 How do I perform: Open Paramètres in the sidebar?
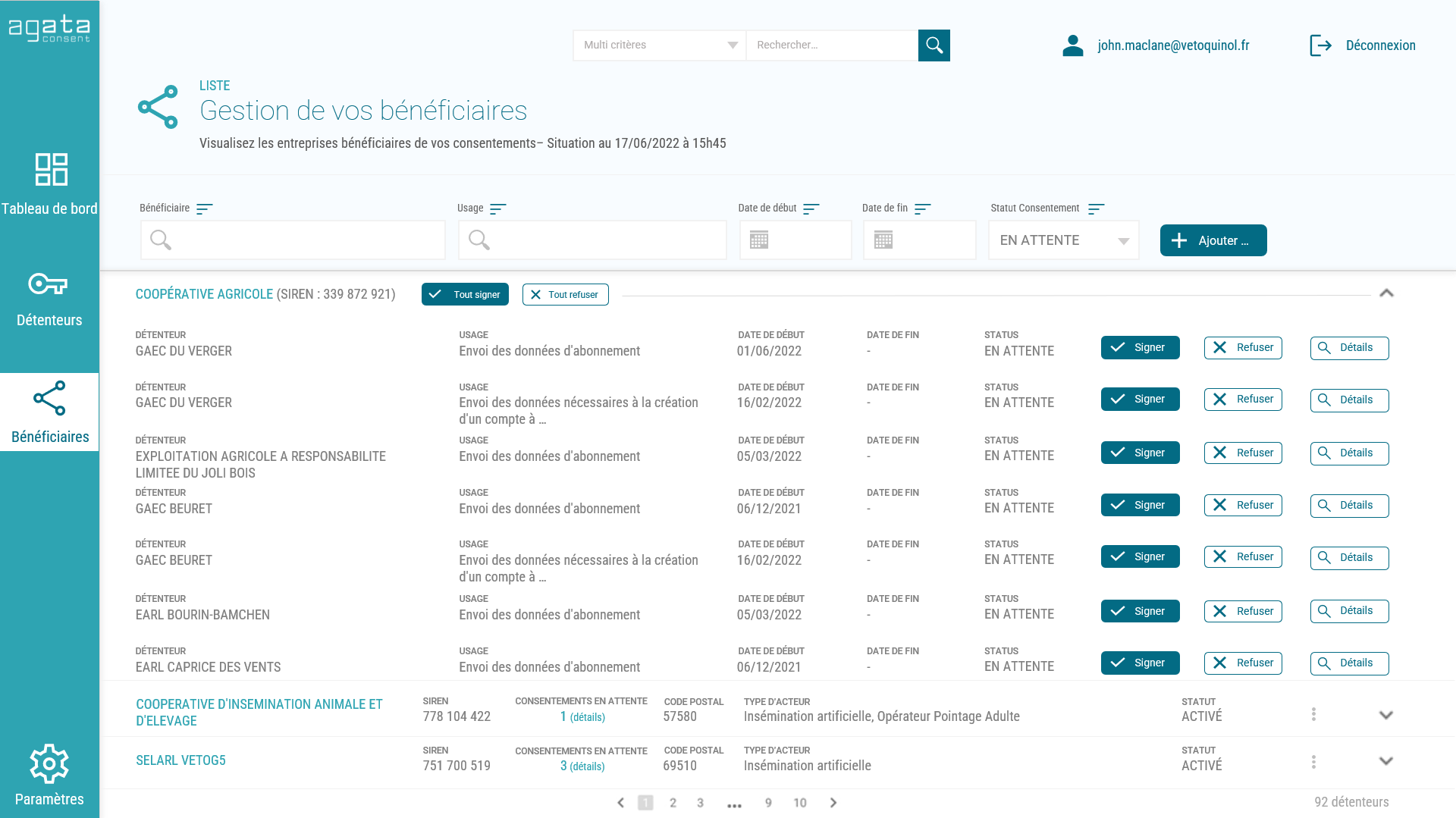(x=49, y=775)
